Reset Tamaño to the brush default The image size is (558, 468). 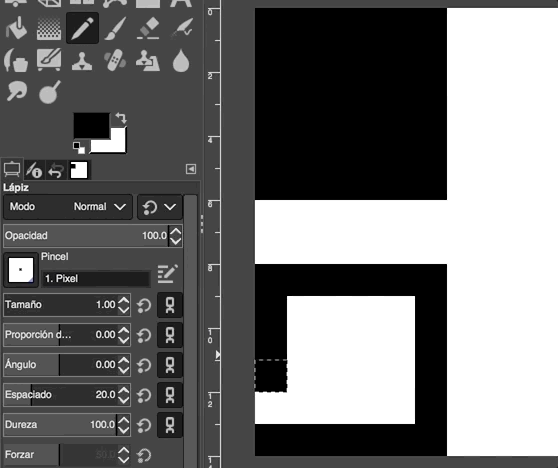pyautogui.click(x=144, y=305)
